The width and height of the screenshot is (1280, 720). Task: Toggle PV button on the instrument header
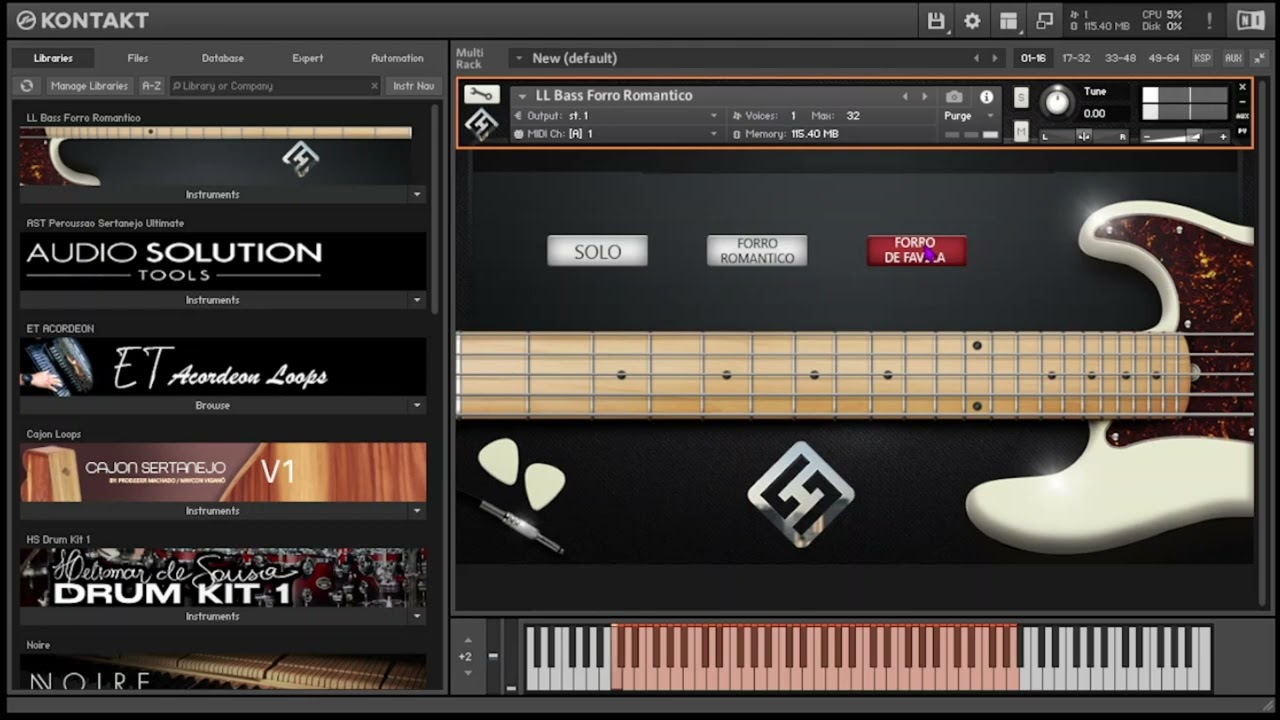(1243, 130)
